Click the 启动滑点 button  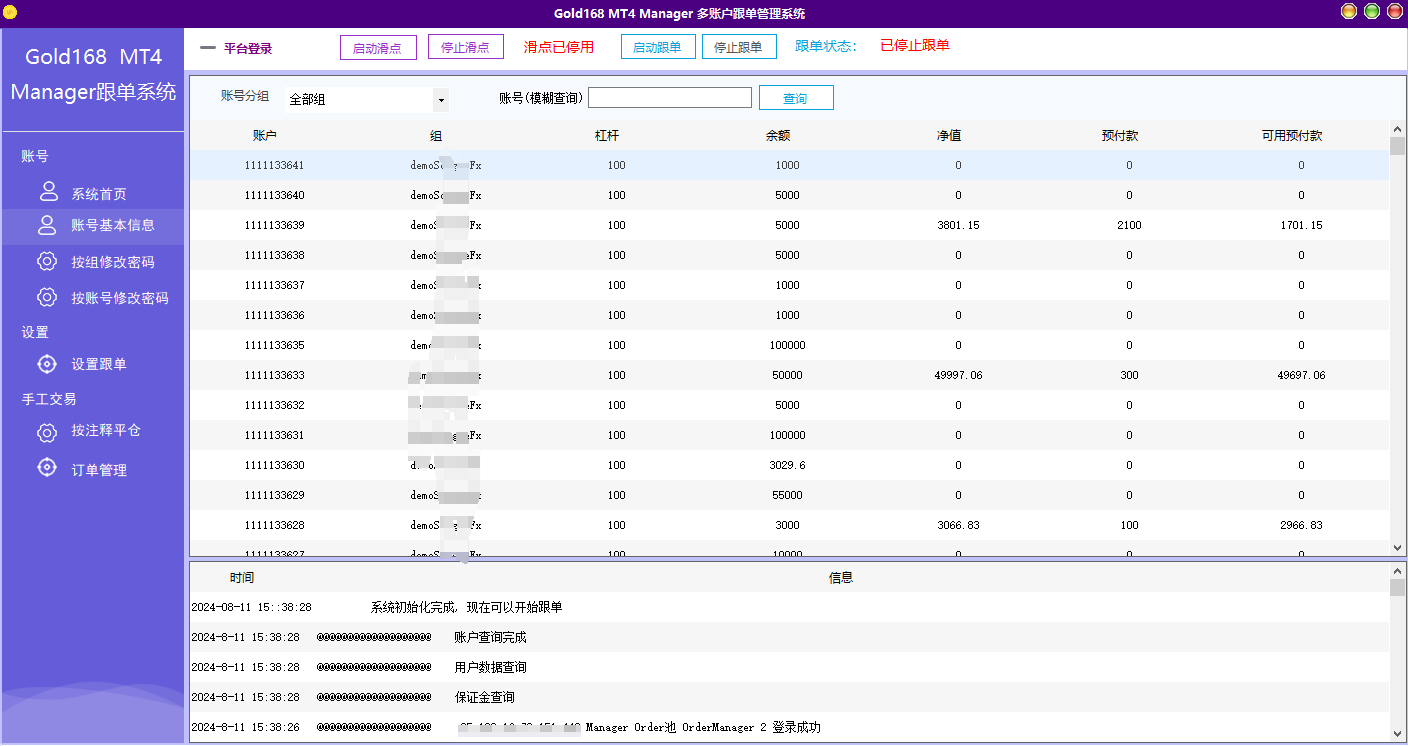click(x=378, y=48)
